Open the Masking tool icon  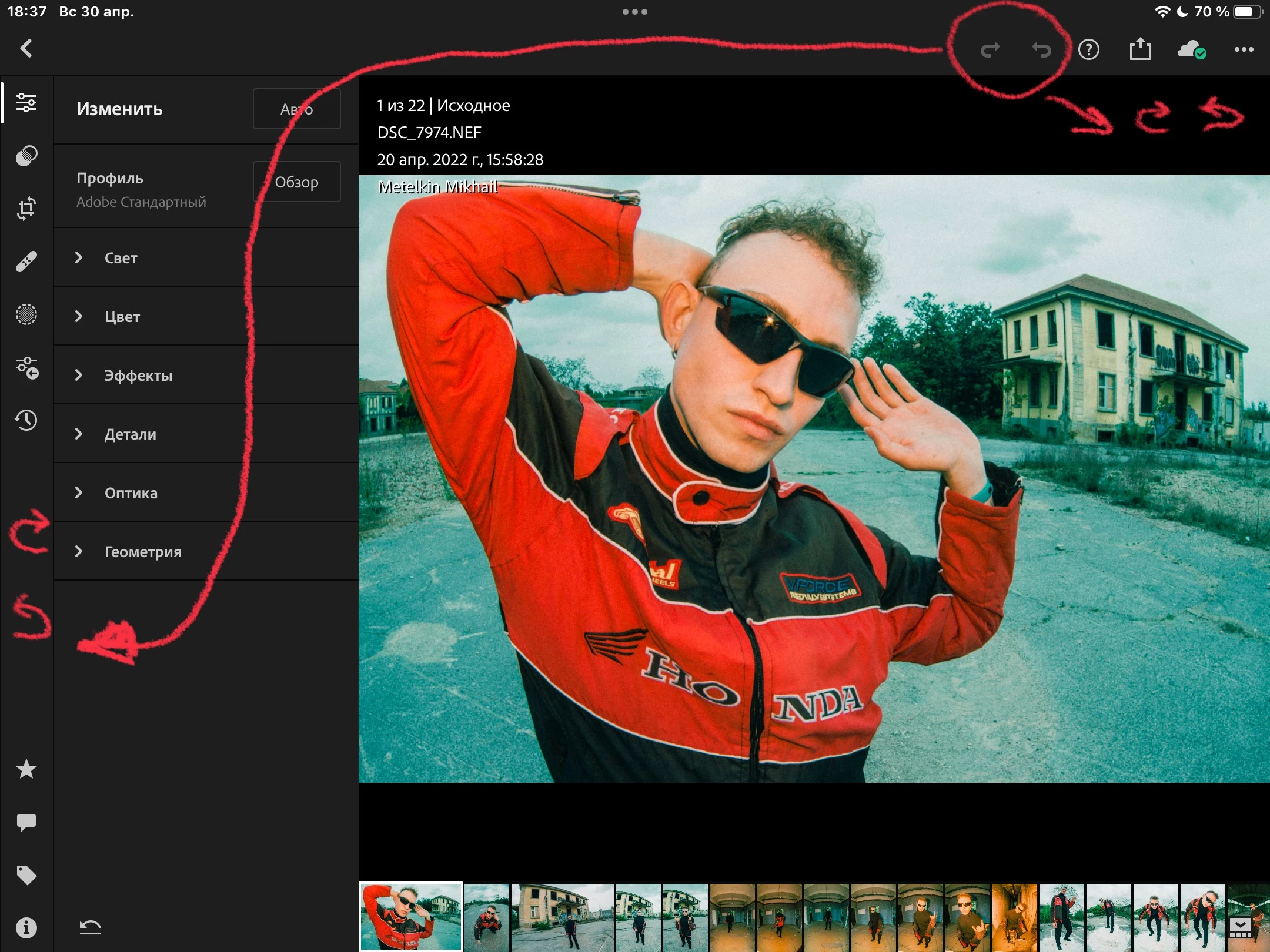(26, 314)
